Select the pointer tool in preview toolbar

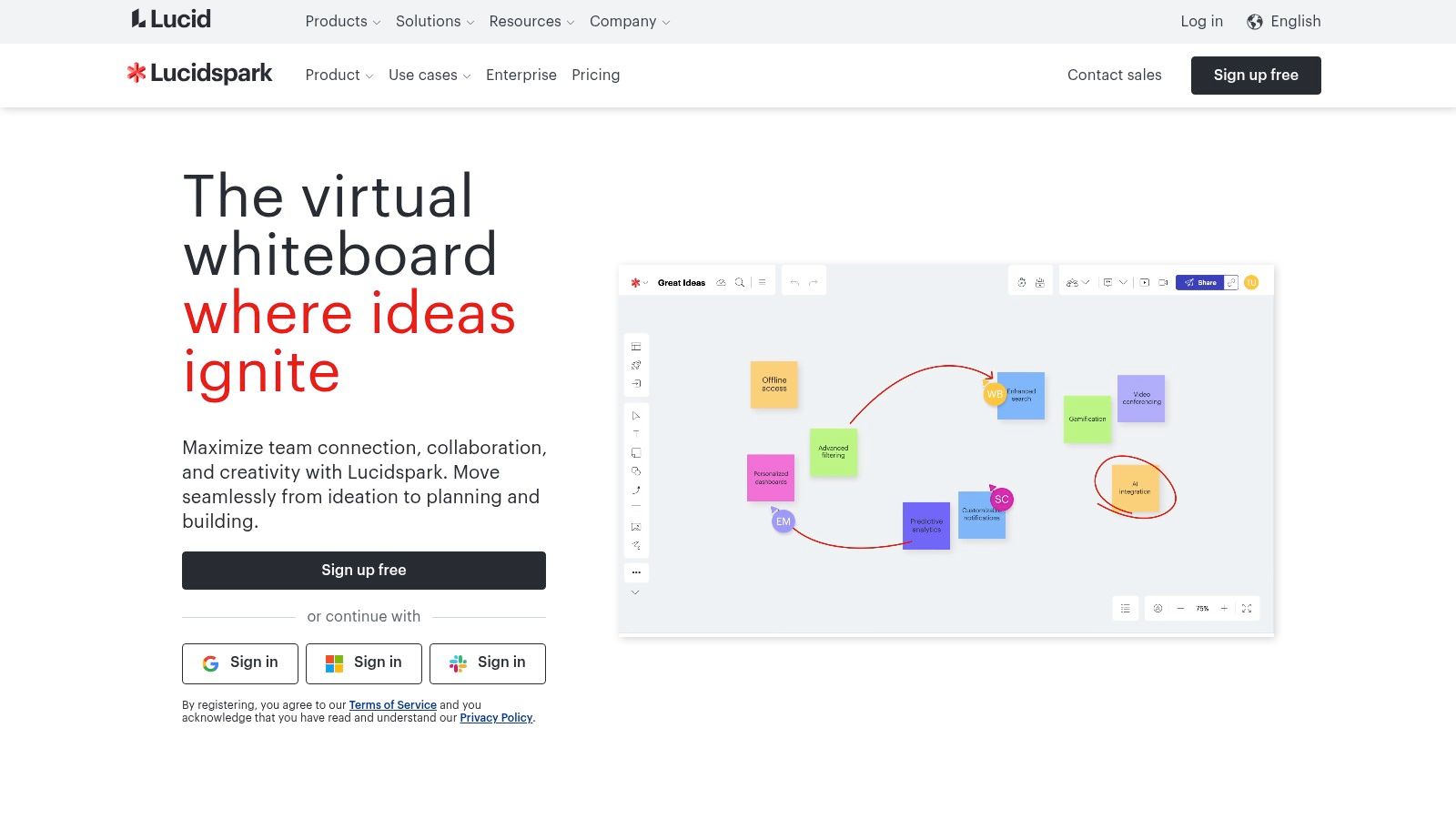[x=636, y=416]
